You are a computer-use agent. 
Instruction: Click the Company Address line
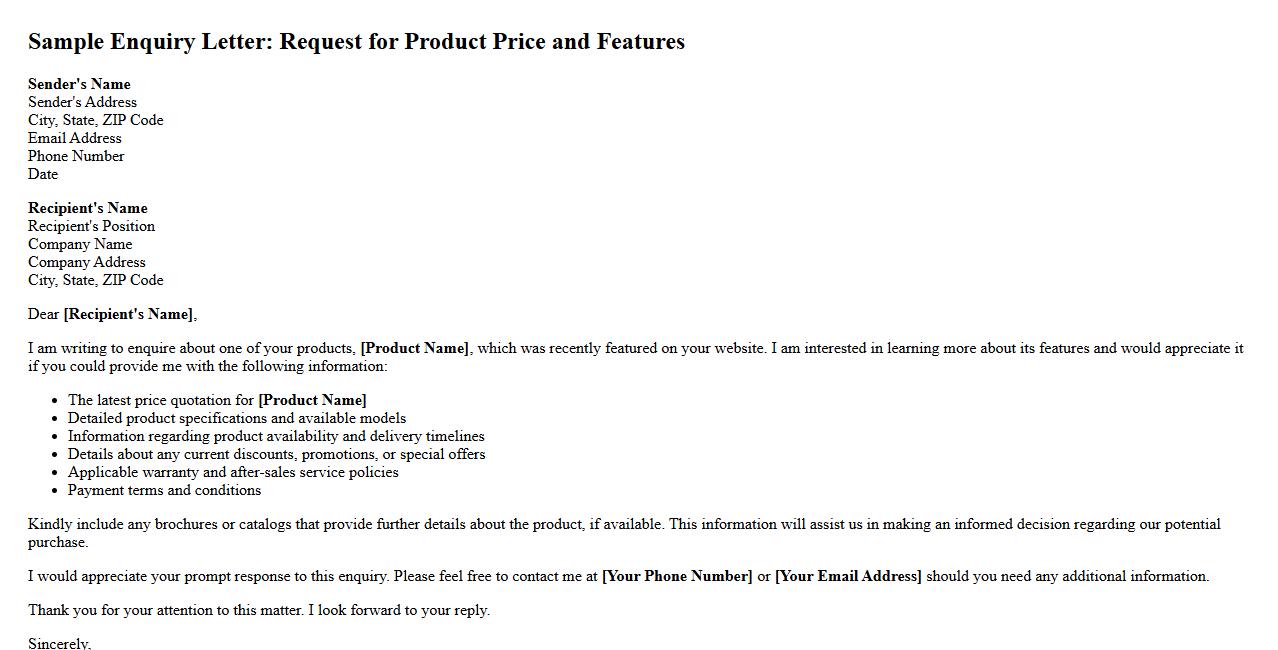(x=86, y=262)
